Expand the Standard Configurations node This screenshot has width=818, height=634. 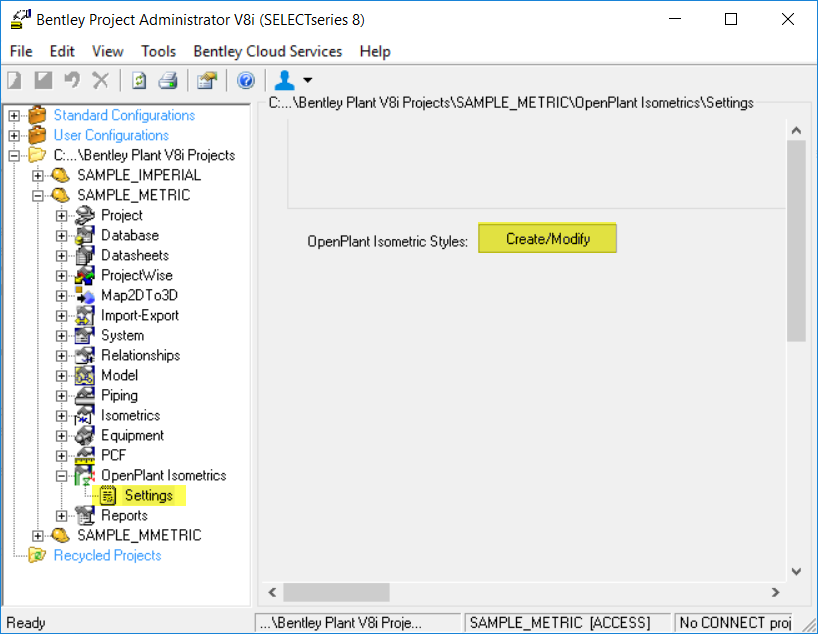click(14, 115)
